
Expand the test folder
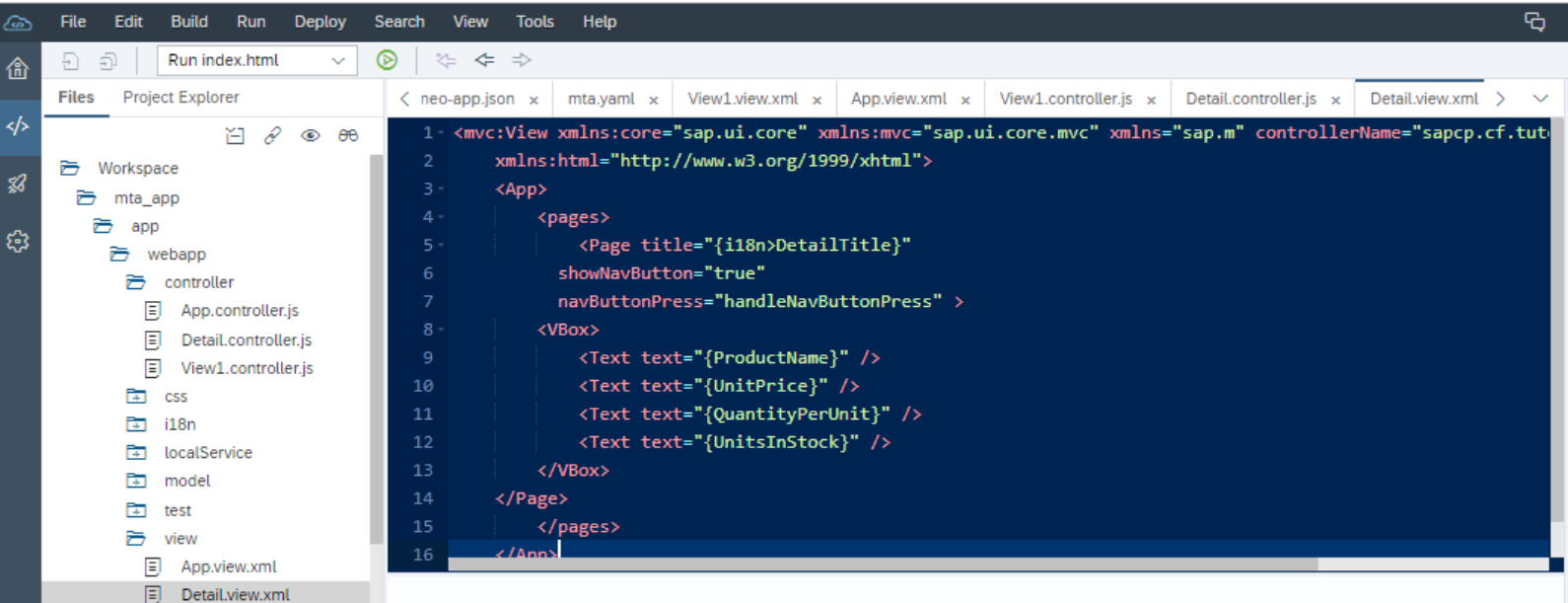point(136,510)
